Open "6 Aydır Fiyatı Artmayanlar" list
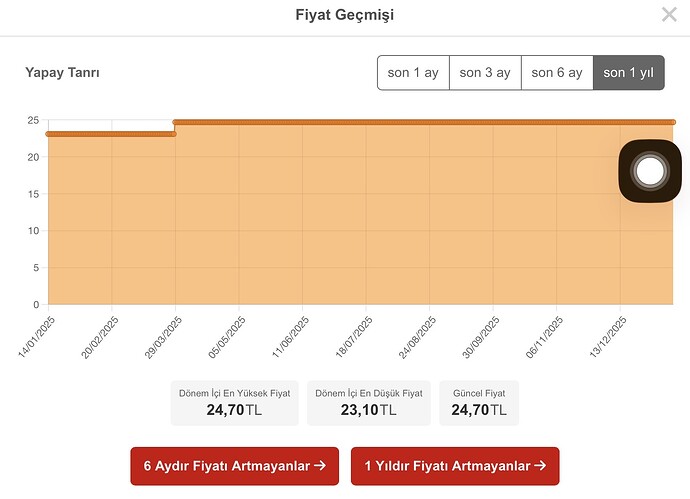This screenshot has width=690, height=499. pos(236,466)
